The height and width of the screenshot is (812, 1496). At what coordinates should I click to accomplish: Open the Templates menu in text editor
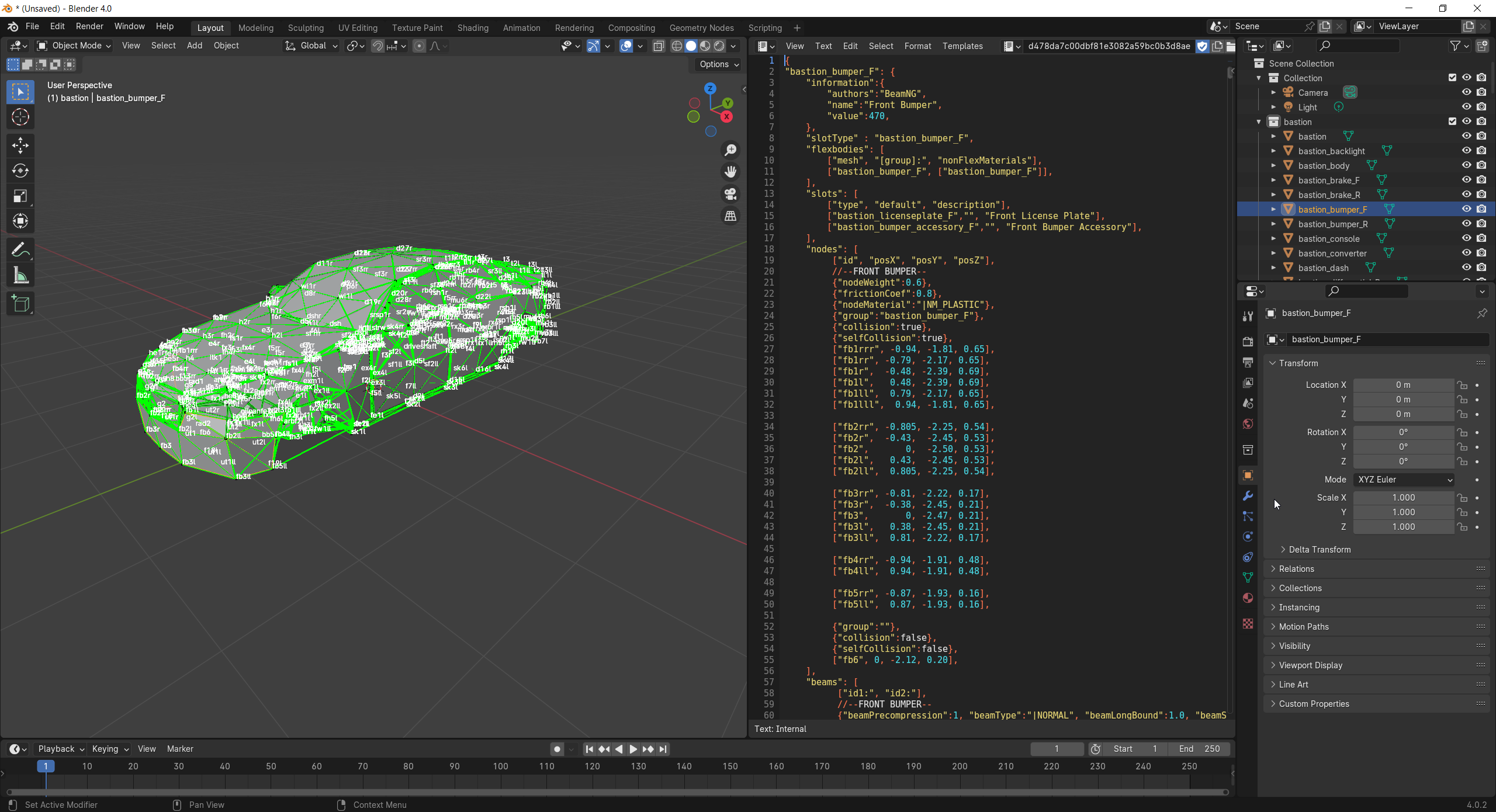pos(962,46)
